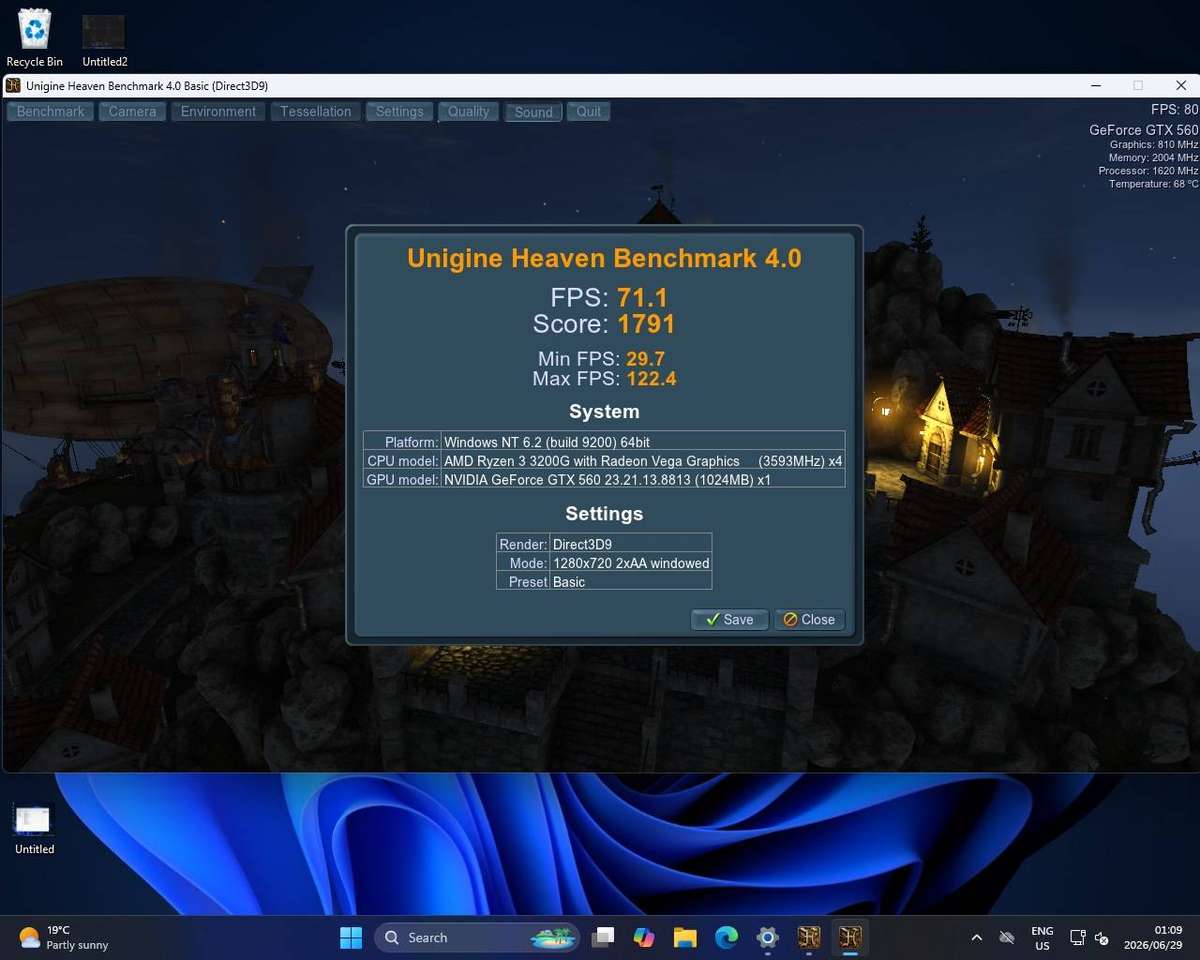Open the Benchmark menu button

50,112
